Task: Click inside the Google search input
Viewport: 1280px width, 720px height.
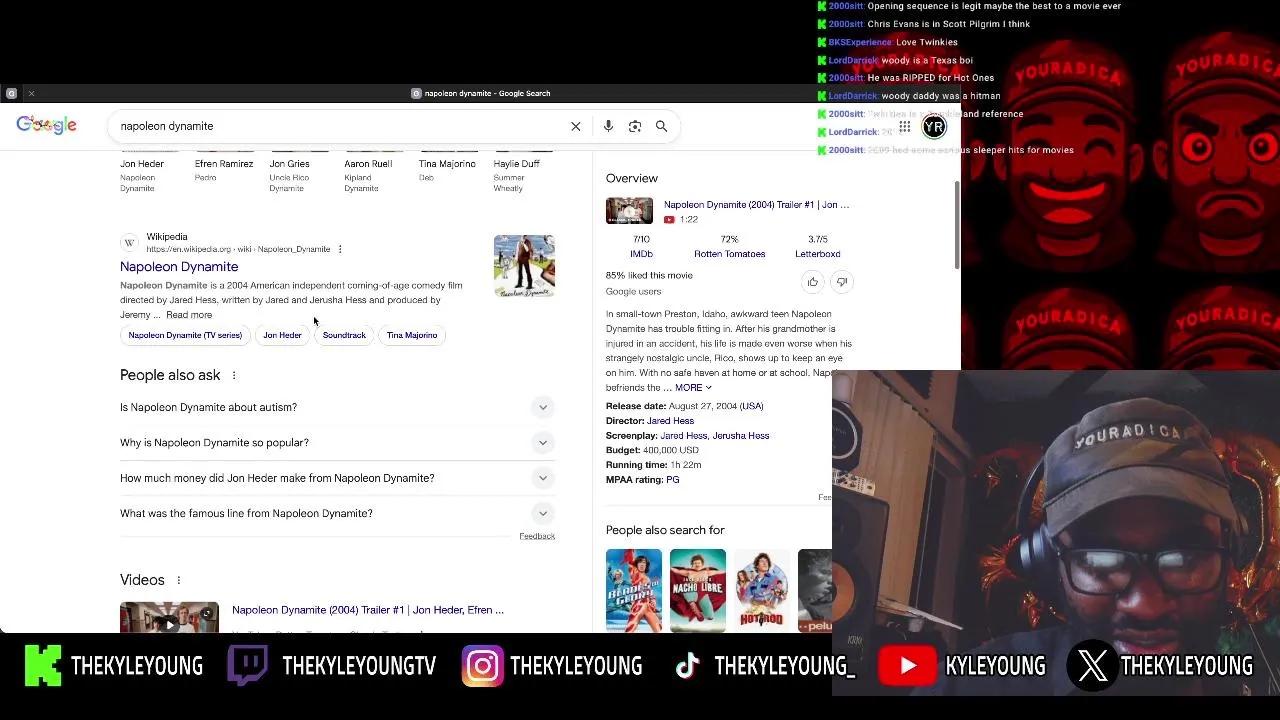Action: (x=340, y=126)
